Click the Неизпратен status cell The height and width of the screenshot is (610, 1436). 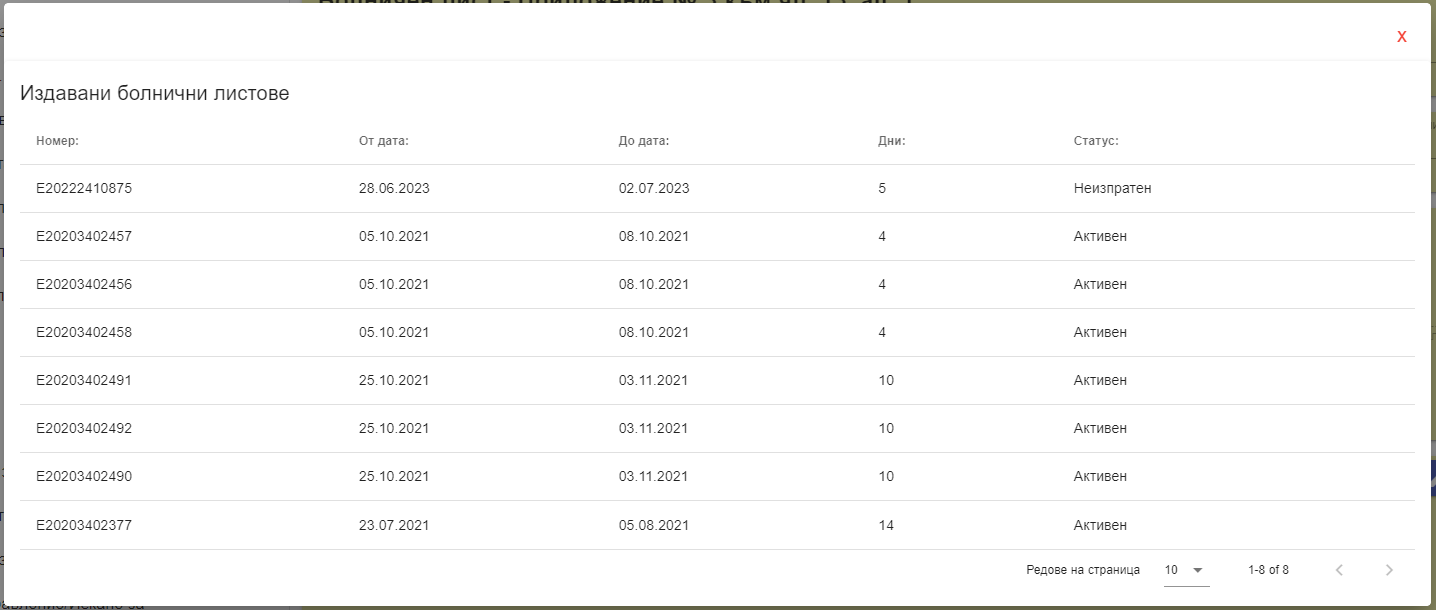click(1113, 188)
